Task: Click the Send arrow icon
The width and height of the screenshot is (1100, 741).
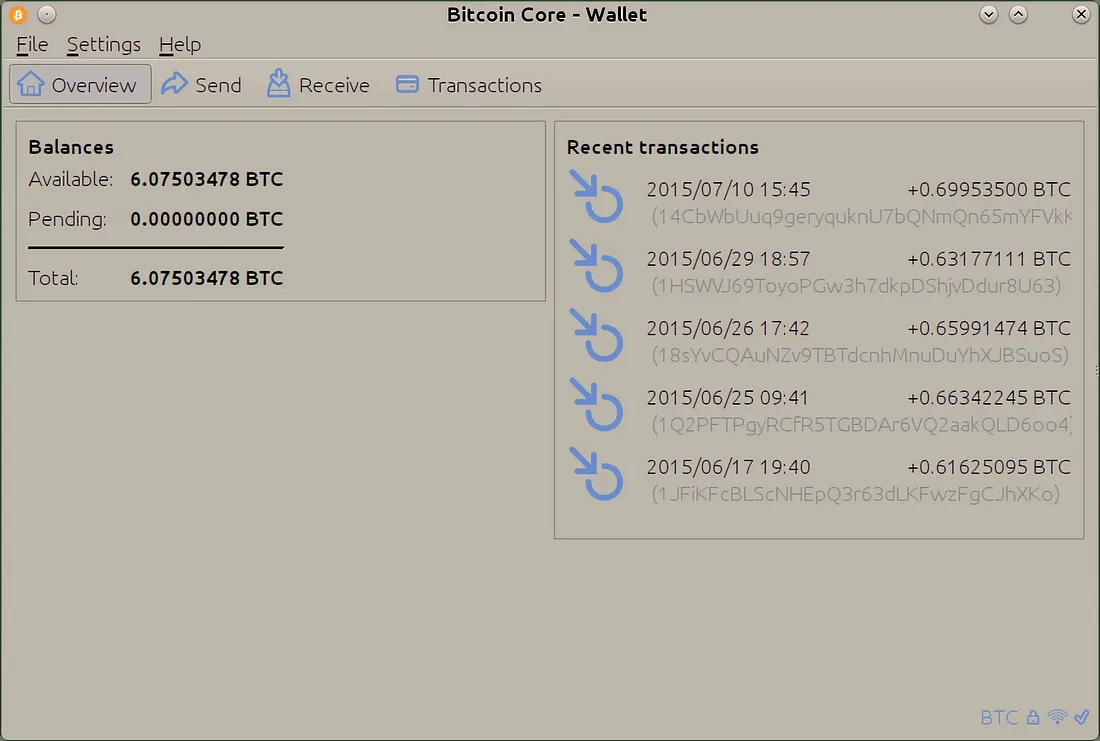Action: point(174,84)
